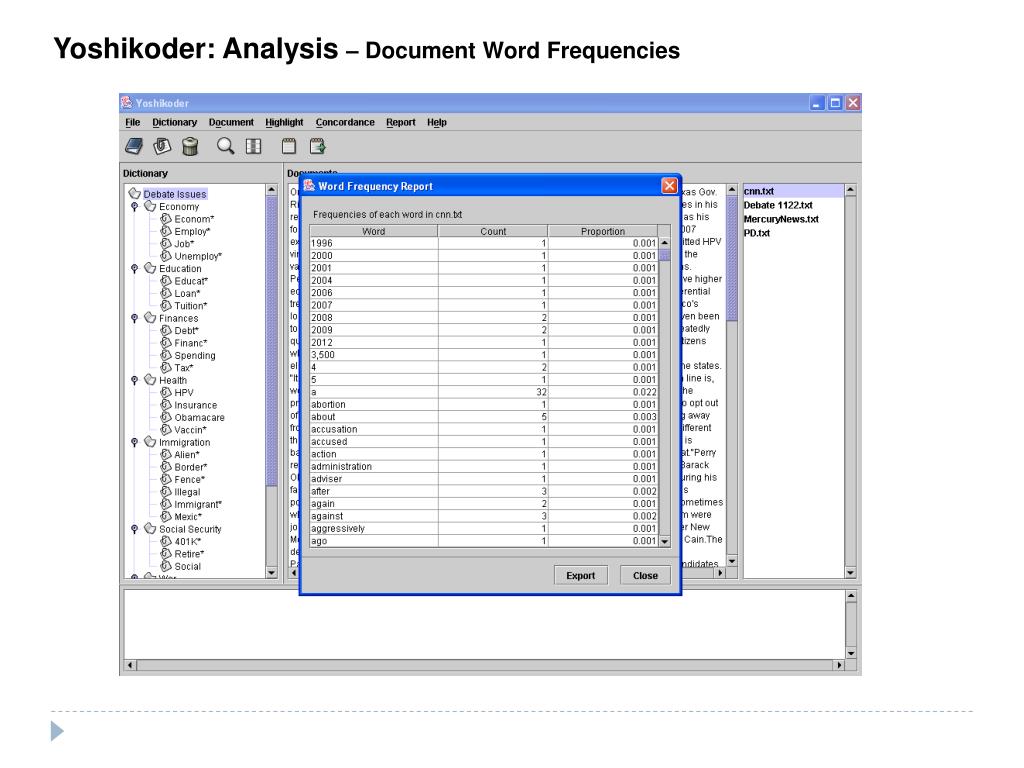Screen dimensions: 1024x768
Task: Open the Document menu
Action: 231,122
